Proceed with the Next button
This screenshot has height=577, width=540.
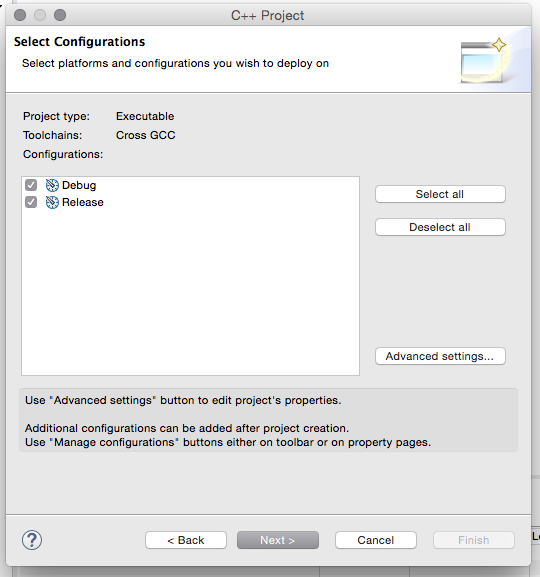[x=278, y=540]
